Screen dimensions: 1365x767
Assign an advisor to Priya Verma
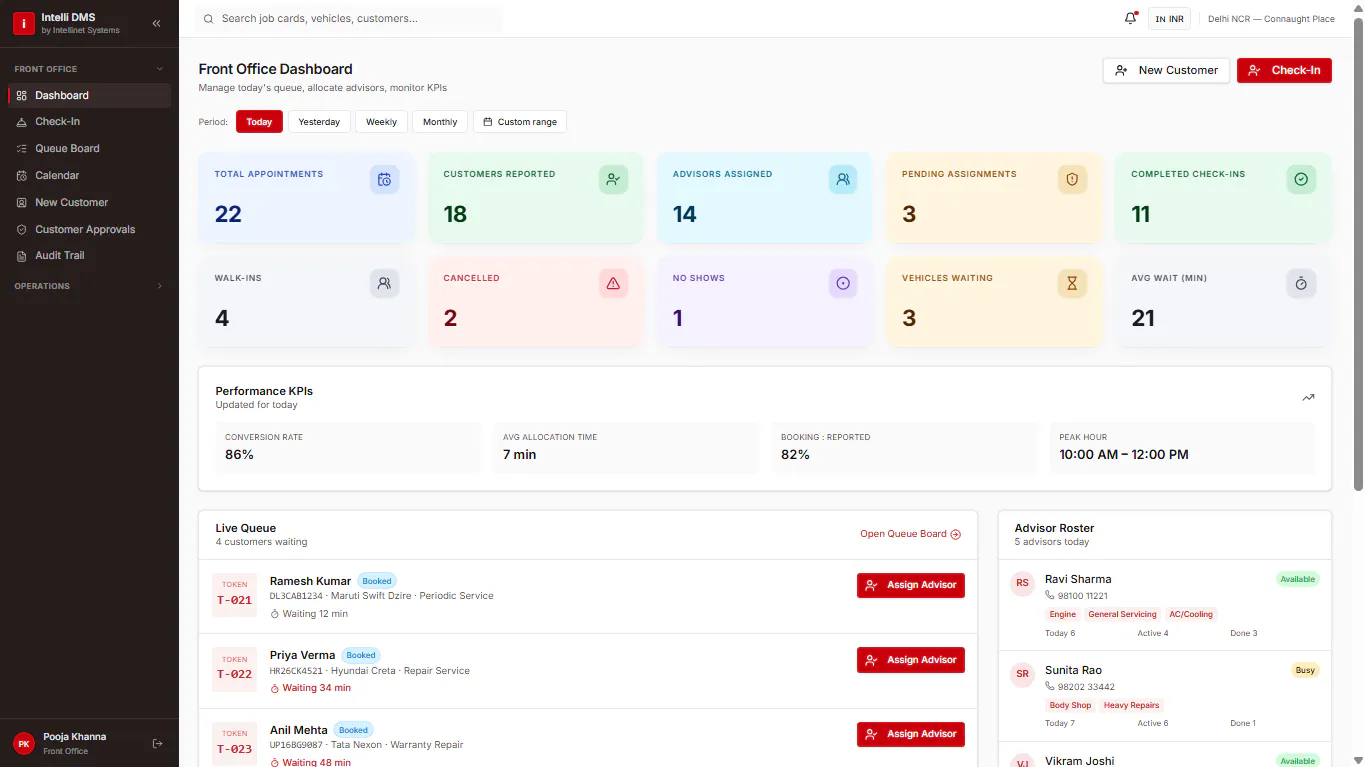[x=911, y=660]
